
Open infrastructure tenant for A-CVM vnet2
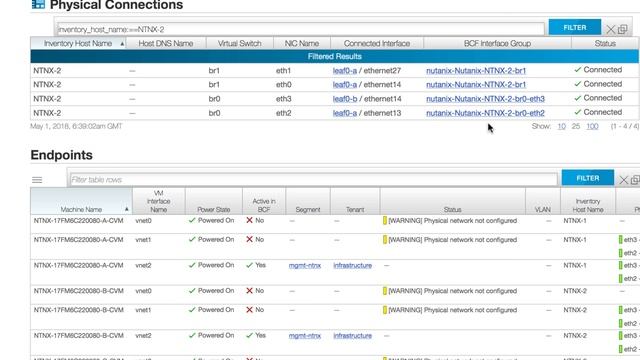pos(352,265)
